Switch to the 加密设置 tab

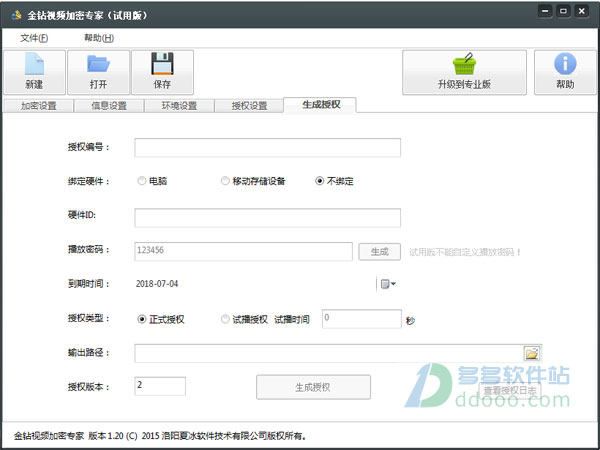click(x=38, y=106)
